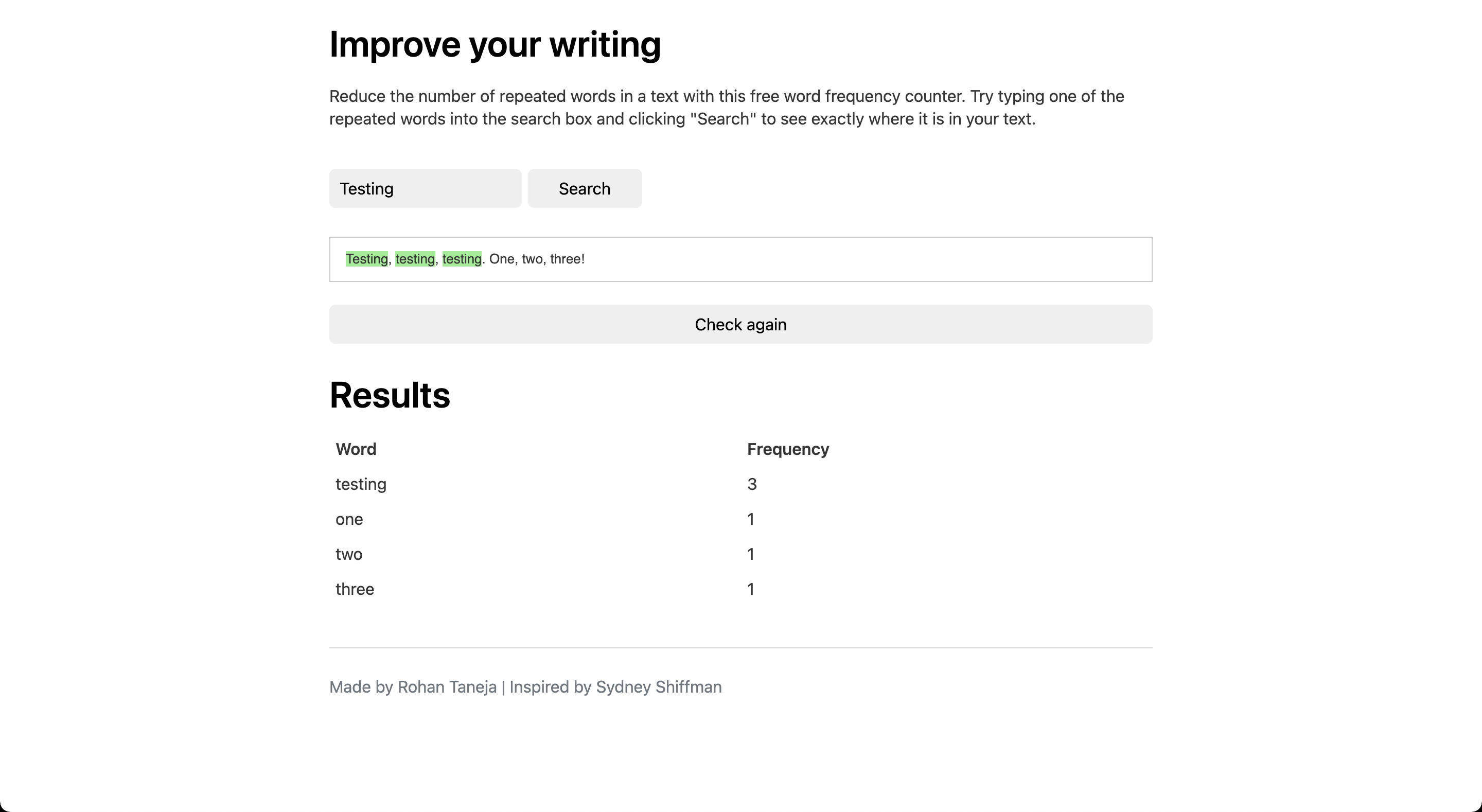The width and height of the screenshot is (1482, 812).
Task: Click the first highlighted word Testing
Action: [x=366, y=259]
